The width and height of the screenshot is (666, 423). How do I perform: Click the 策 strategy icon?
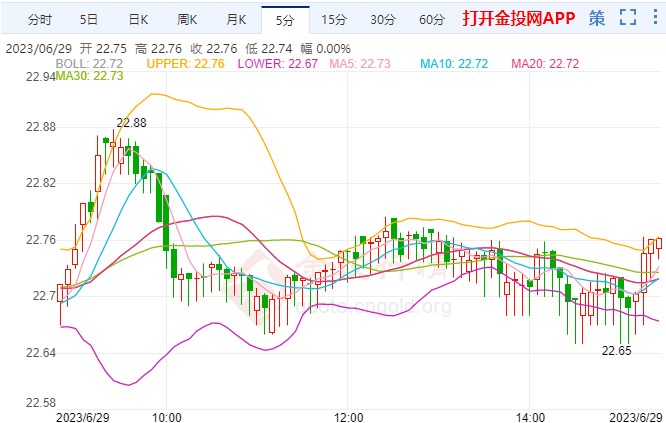click(x=597, y=18)
